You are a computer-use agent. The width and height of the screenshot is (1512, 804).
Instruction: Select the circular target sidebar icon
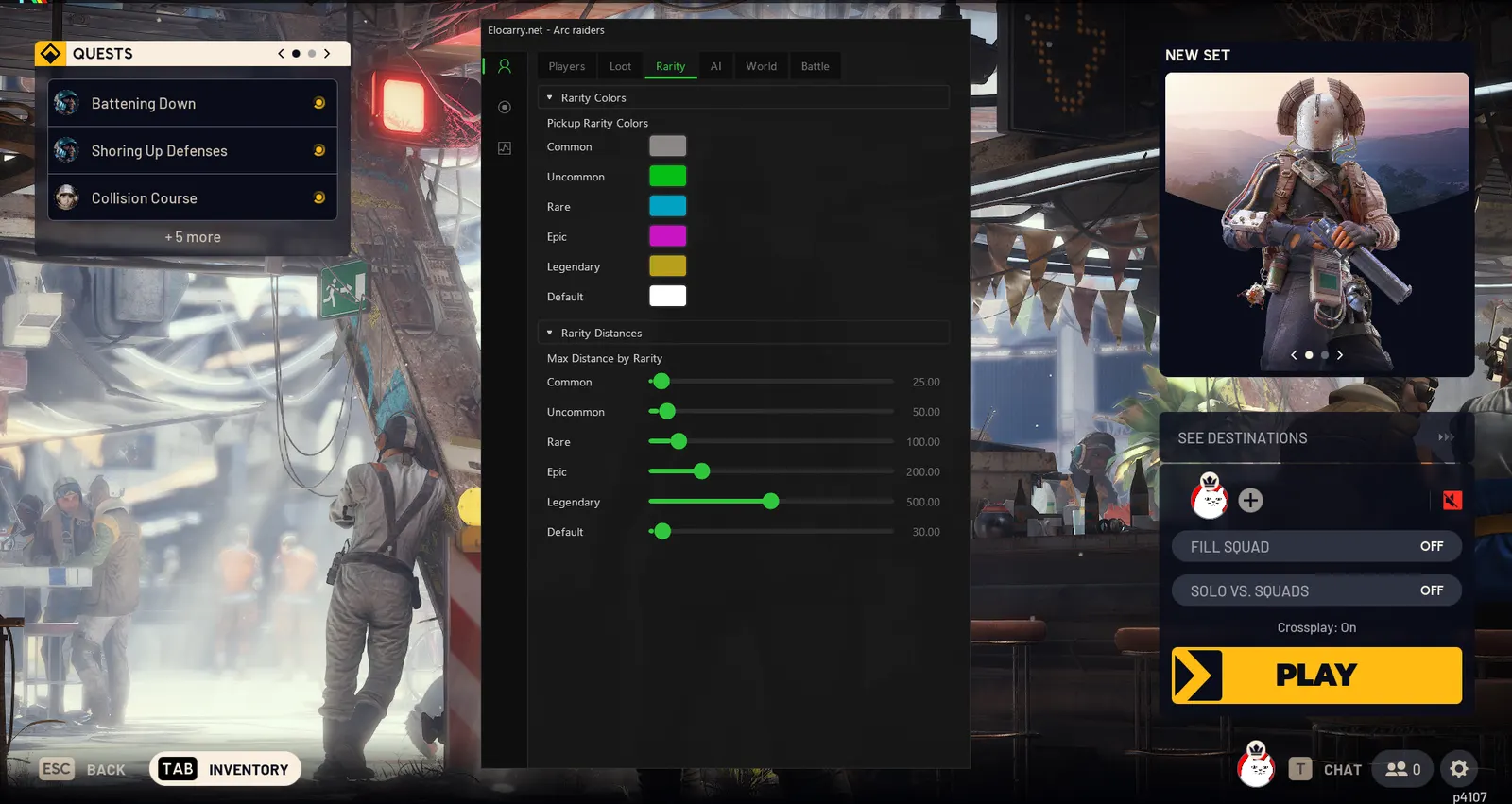click(x=505, y=107)
